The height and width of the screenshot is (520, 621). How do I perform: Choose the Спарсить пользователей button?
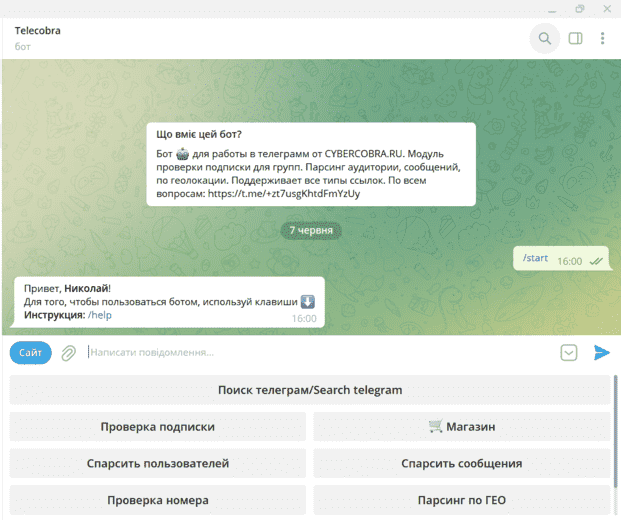pyautogui.click(x=158, y=463)
